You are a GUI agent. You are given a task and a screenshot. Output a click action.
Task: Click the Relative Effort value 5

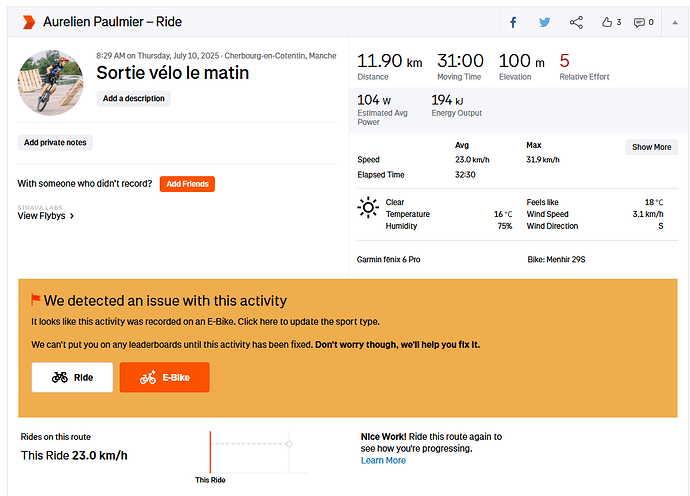pyautogui.click(x=565, y=61)
